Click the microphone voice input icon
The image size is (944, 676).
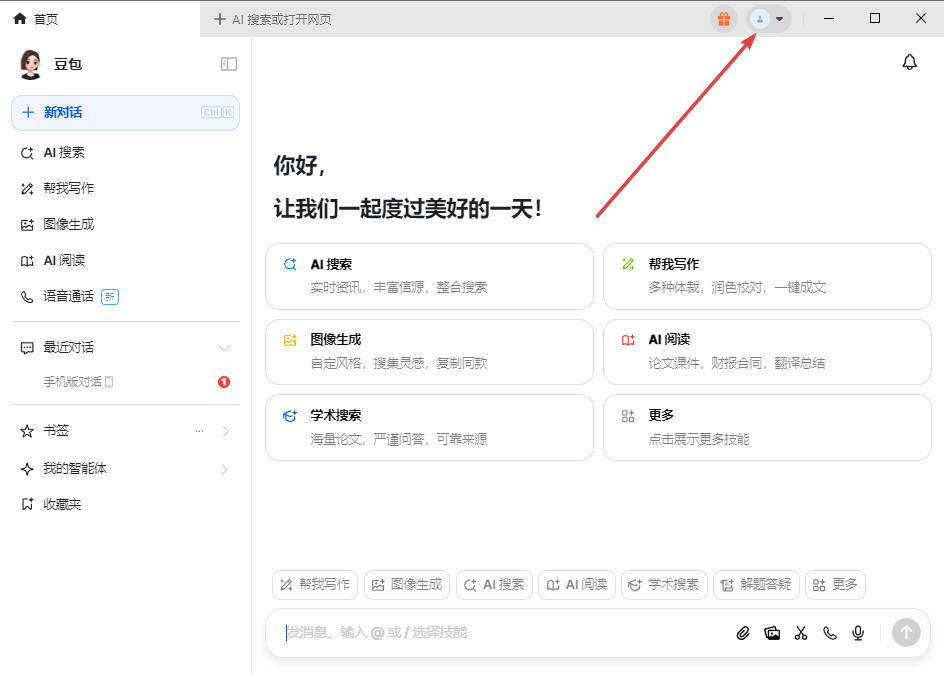tap(859, 633)
